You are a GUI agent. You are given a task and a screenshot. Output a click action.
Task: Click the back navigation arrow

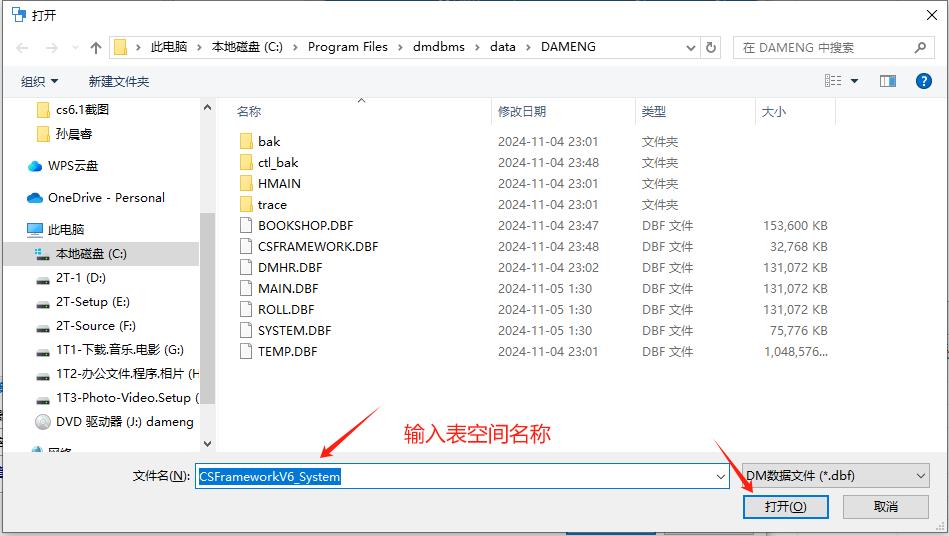23,47
